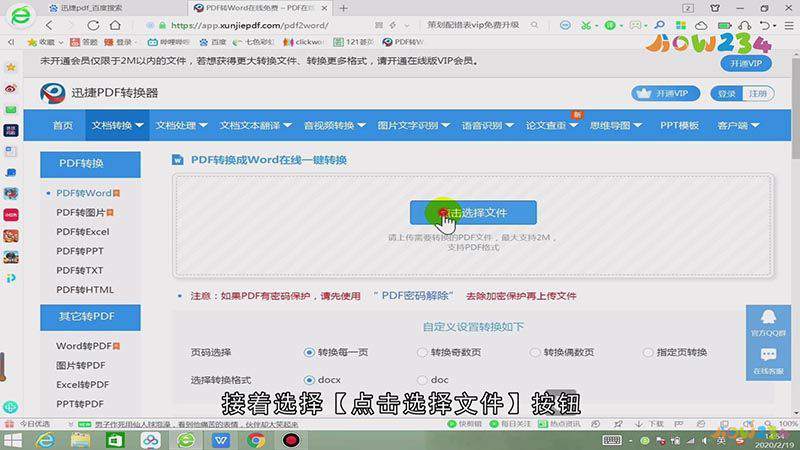This screenshot has height=450, width=800.
Task: Open Windows Start button
Action: coord(13,440)
